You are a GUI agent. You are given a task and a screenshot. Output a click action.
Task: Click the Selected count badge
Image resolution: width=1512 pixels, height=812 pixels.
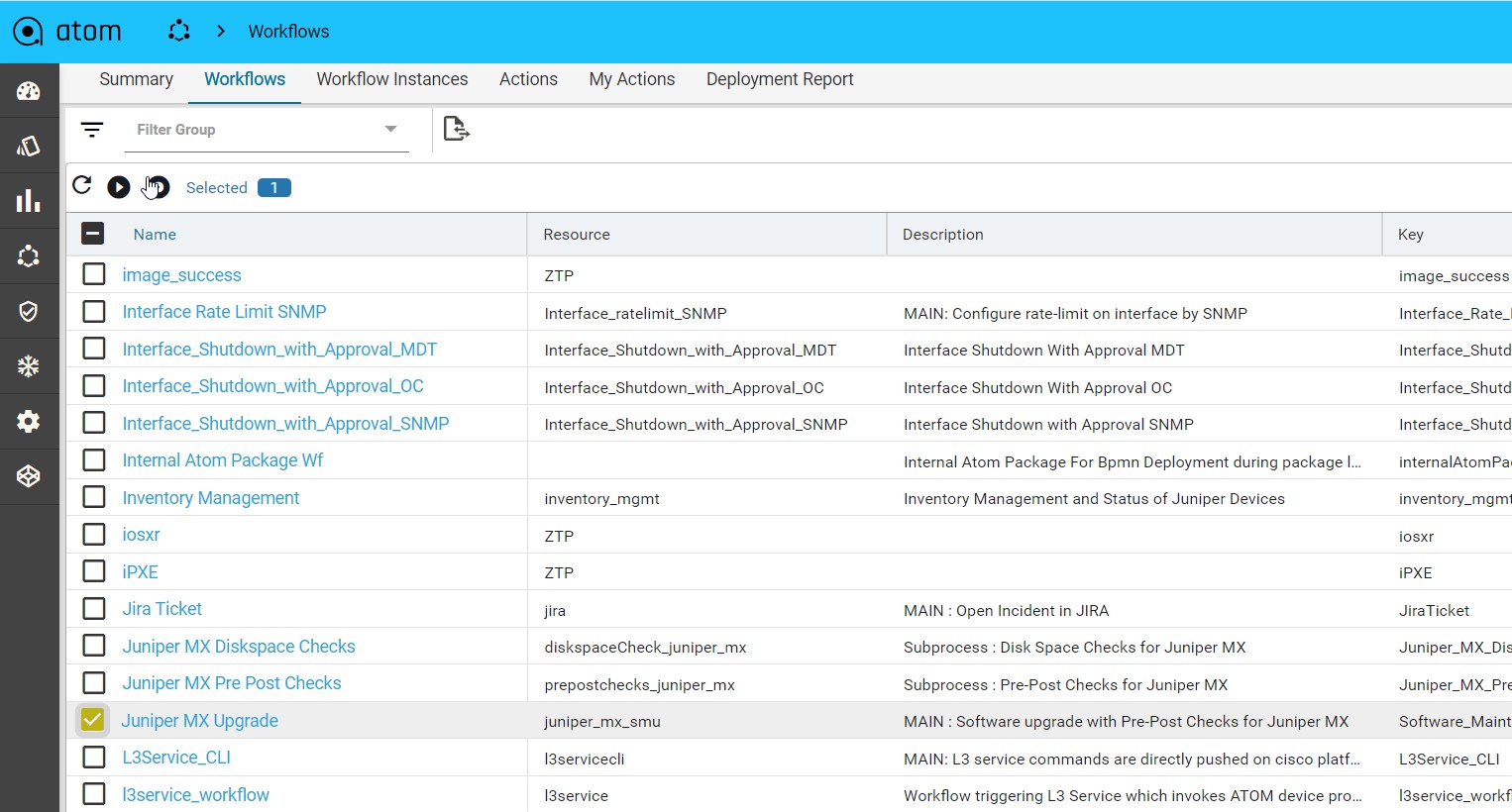274,187
